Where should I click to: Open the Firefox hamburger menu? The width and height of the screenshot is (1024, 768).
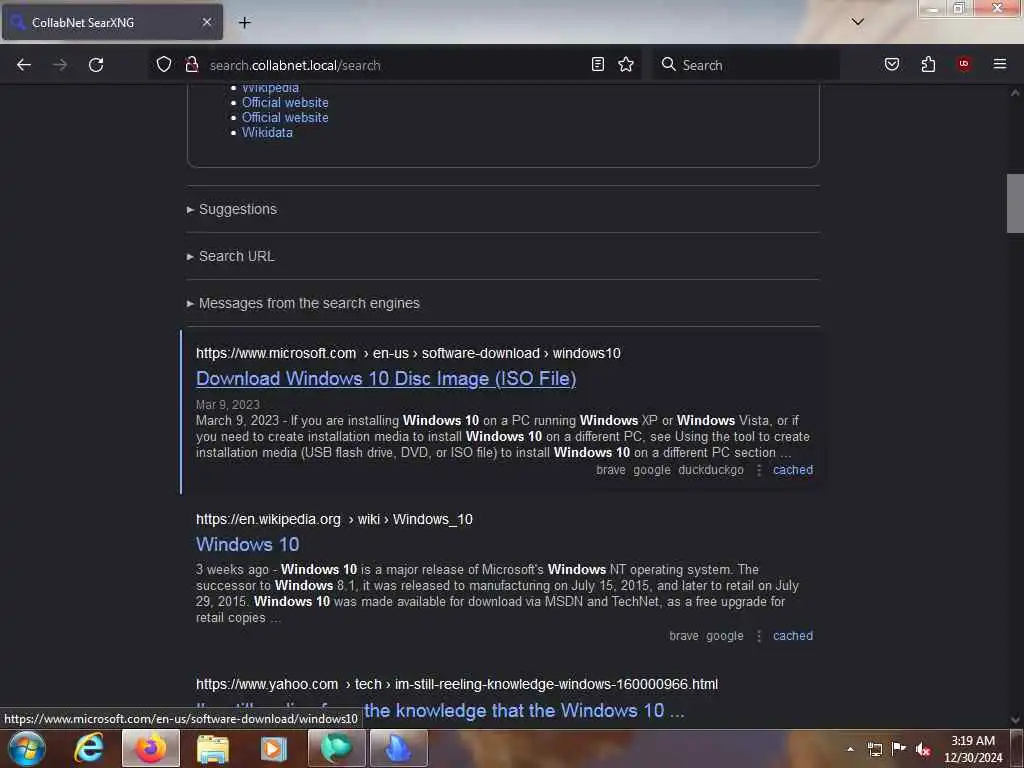[x=1000, y=64]
